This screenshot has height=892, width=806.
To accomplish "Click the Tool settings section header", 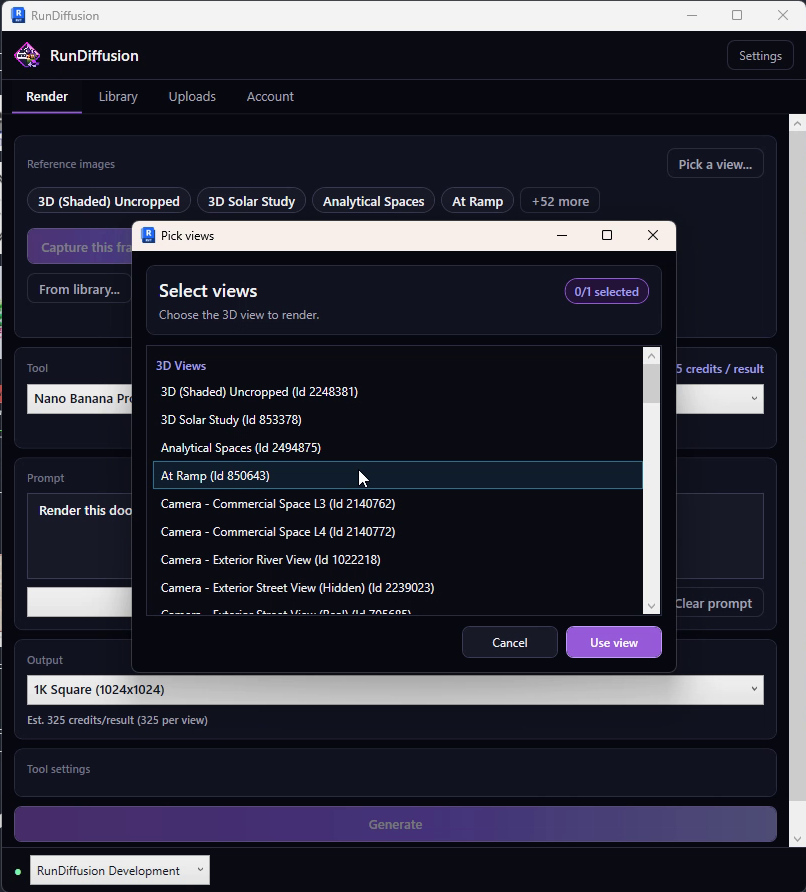I will 59,769.
